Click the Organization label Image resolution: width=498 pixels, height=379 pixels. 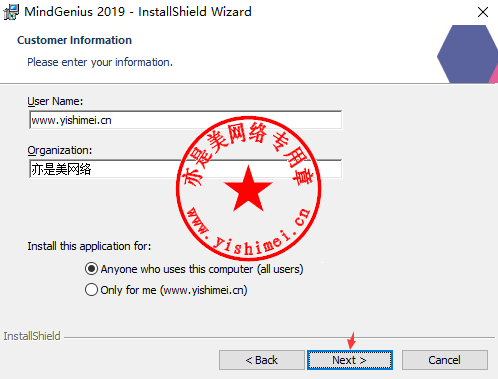(60, 150)
